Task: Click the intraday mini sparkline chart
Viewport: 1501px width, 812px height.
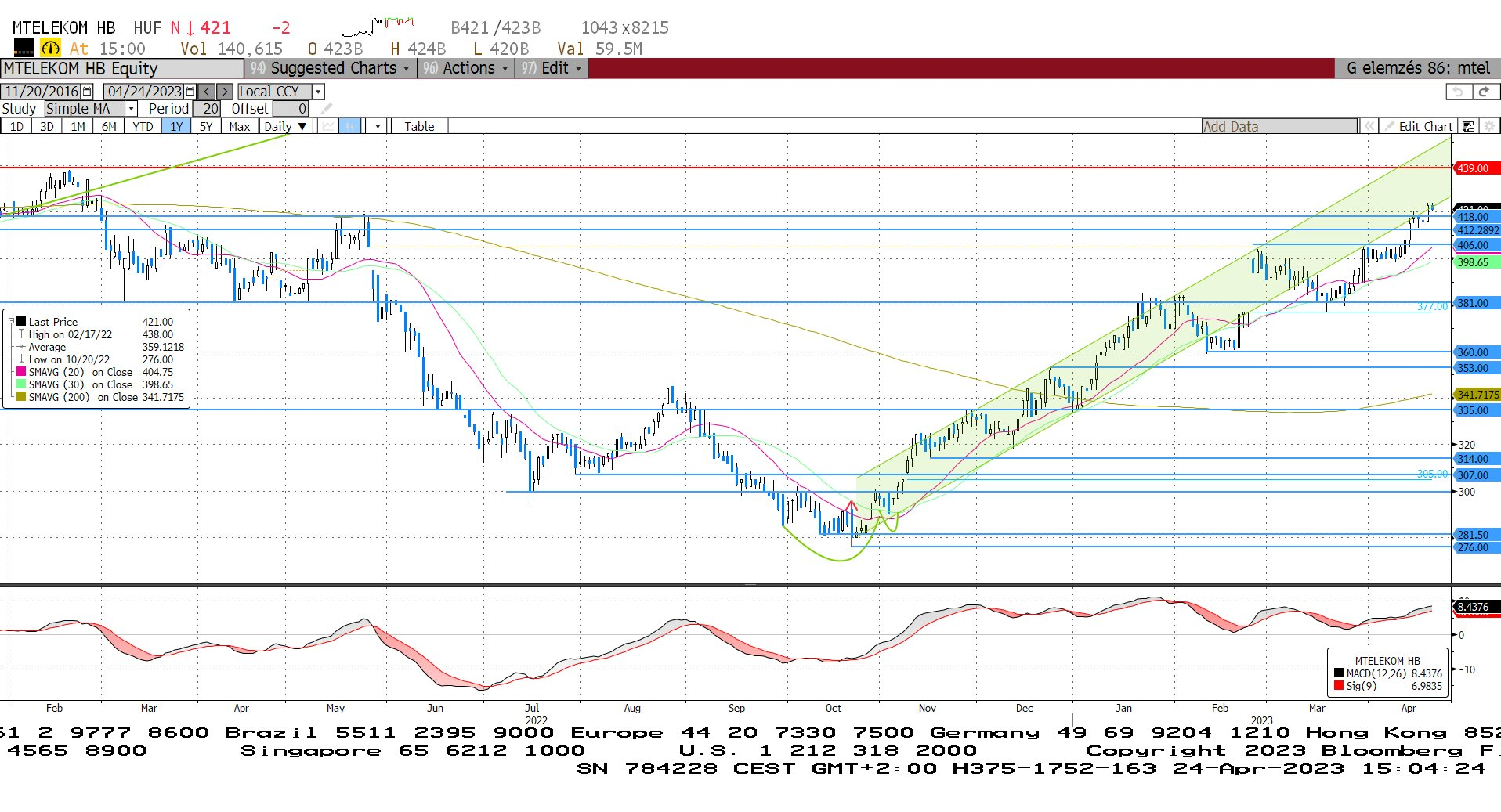Action: coord(378,26)
